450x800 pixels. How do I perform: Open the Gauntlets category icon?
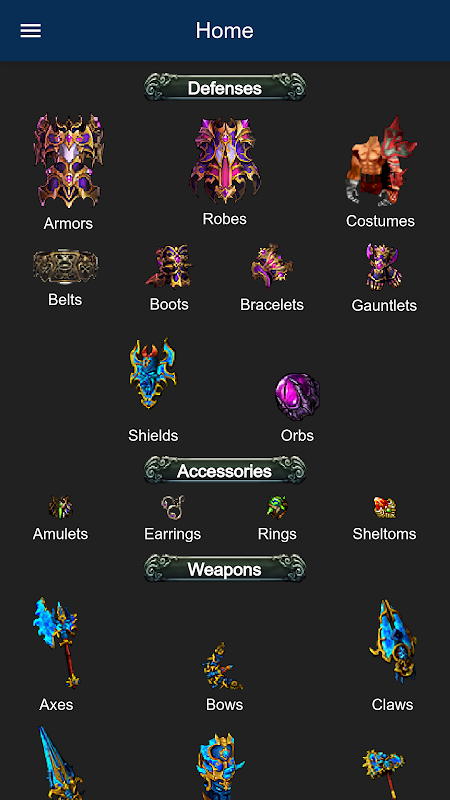coord(384,267)
